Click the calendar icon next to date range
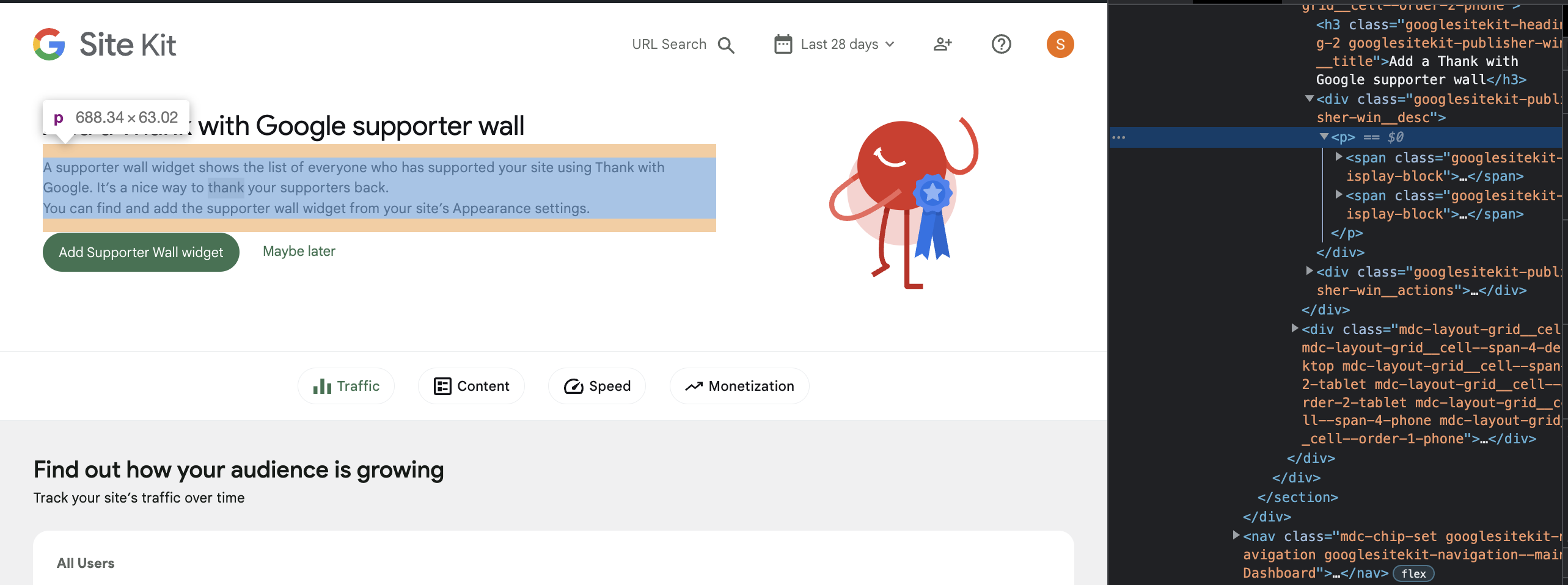 click(783, 44)
